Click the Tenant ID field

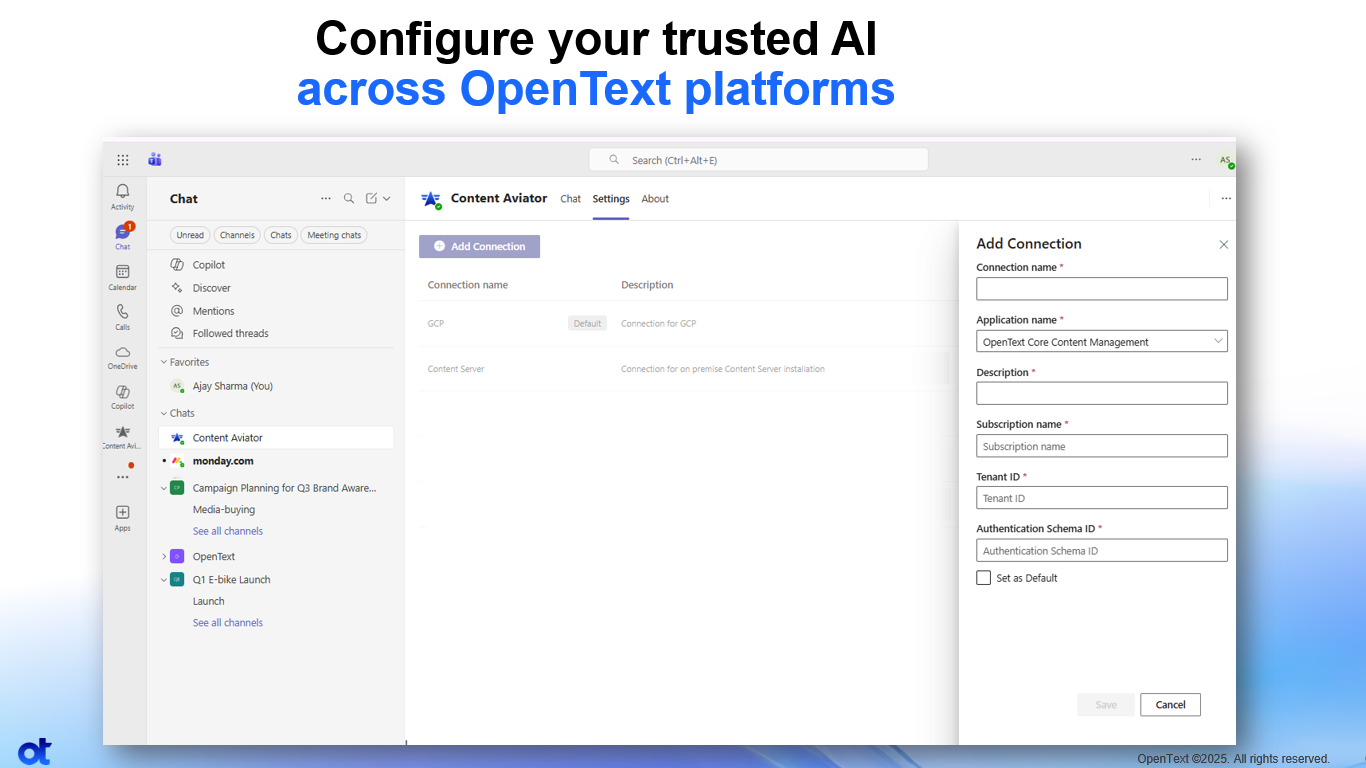coord(1102,498)
